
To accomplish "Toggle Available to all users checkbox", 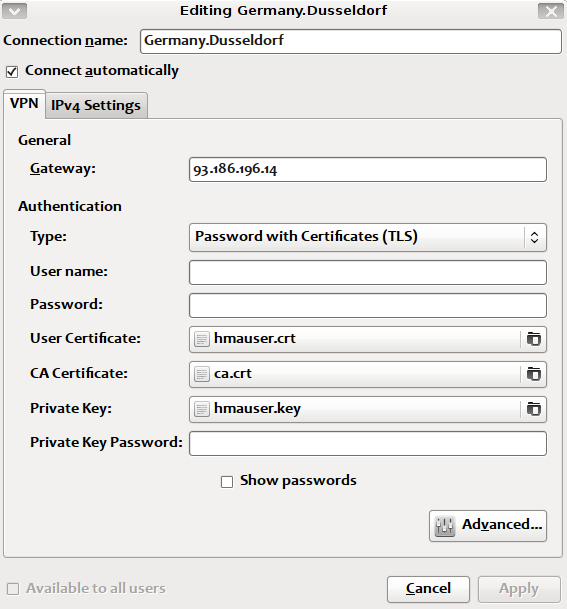I will click(x=13, y=589).
